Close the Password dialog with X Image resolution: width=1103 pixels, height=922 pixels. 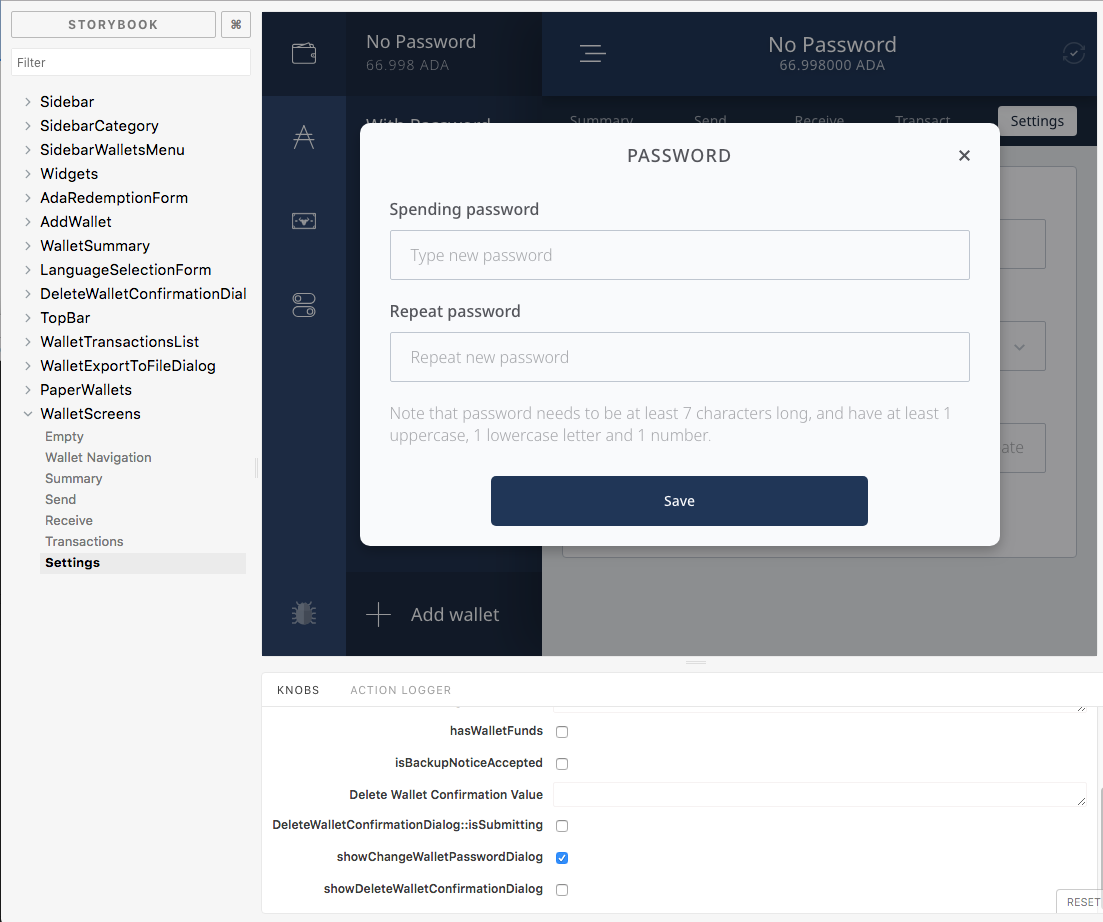pyautogui.click(x=964, y=155)
